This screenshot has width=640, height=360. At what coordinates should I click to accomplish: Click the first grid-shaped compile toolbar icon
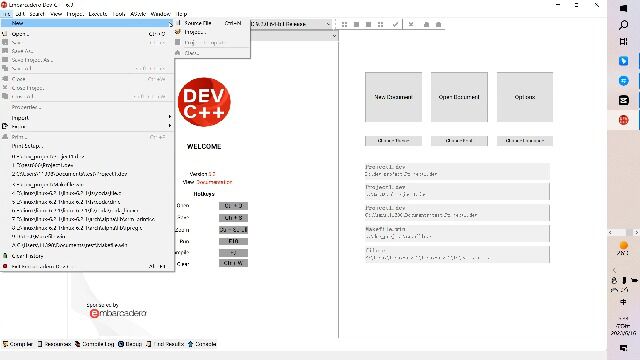click(x=344, y=24)
